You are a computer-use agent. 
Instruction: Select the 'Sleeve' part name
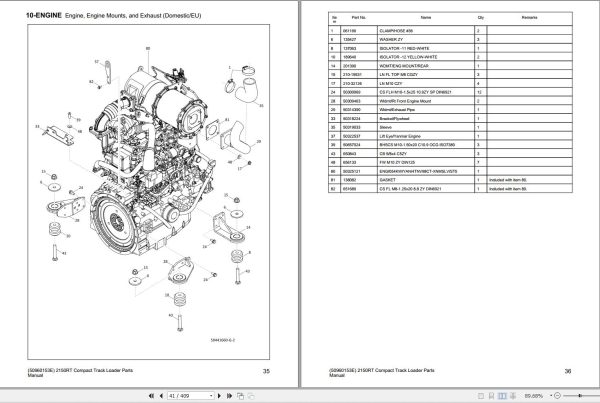point(385,127)
